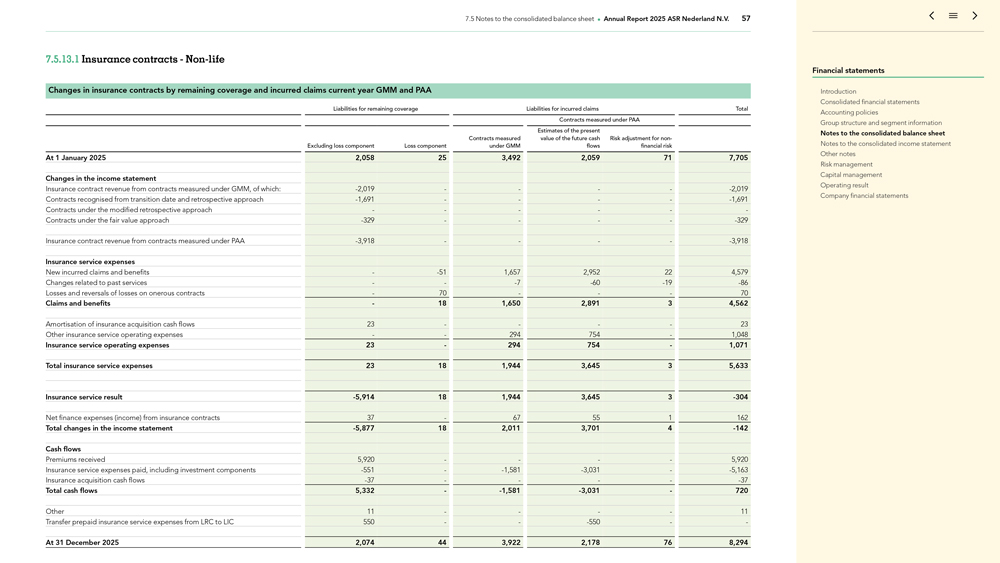Open the Risk management section
The width and height of the screenshot is (1000, 563).
(846, 164)
